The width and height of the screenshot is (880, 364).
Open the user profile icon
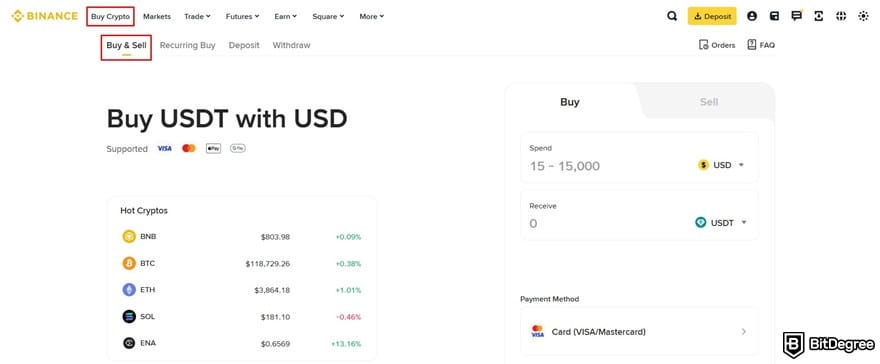click(x=752, y=16)
